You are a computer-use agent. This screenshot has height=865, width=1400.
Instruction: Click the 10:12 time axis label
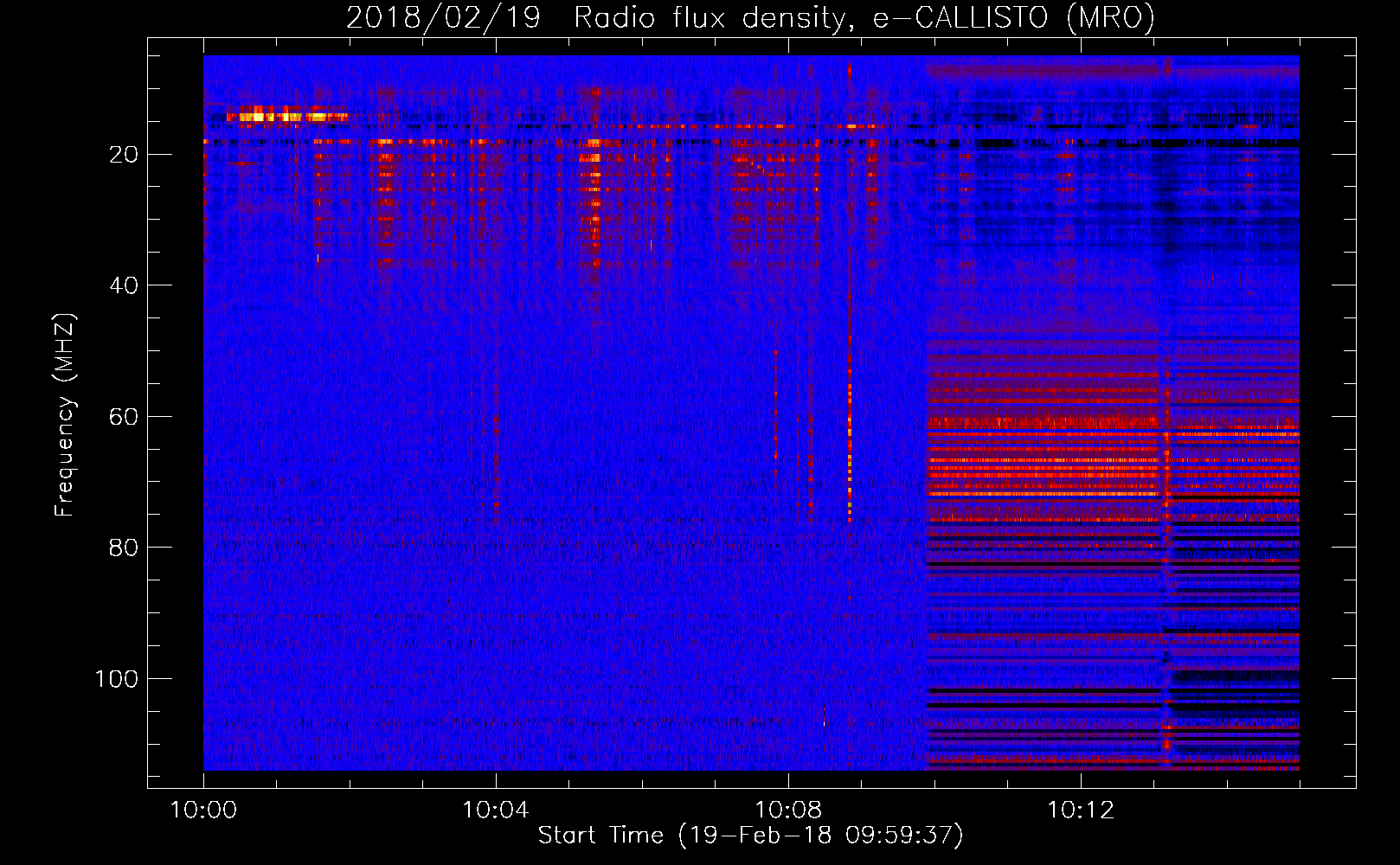click(x=1081, y=811)
